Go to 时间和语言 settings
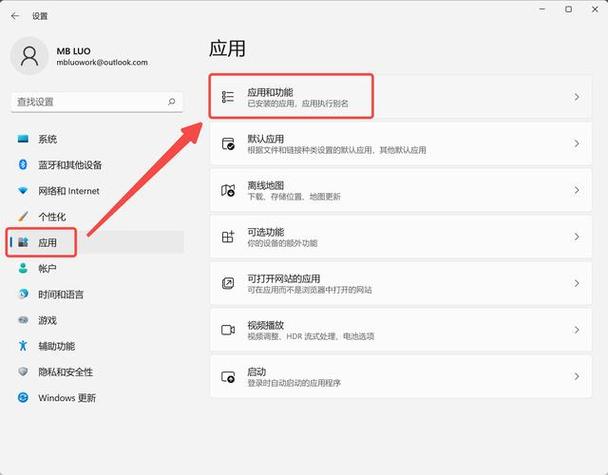The image size is (608, 475). click(x=96, y=294)
